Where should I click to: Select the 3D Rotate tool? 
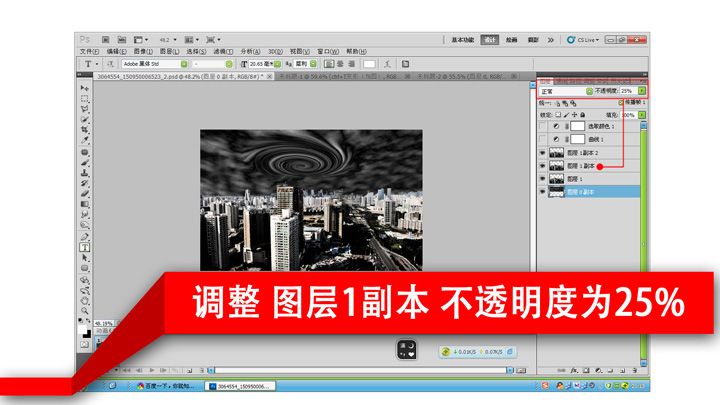pyautogui.click(x=84, y=280)
